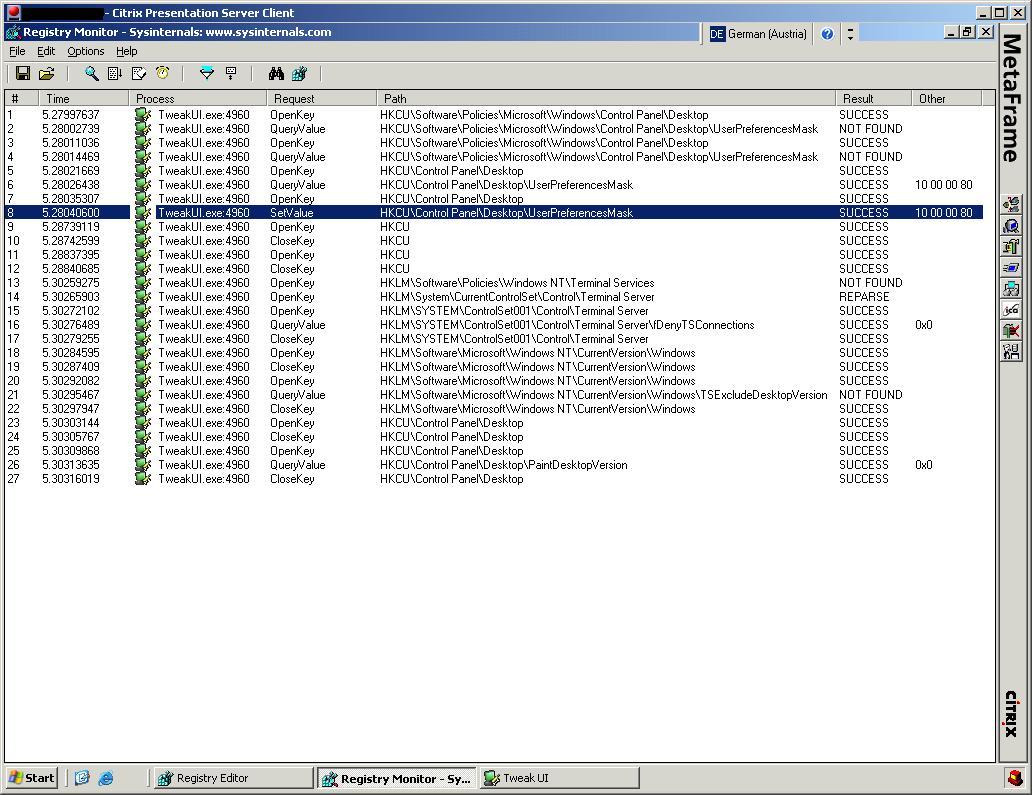Click the disconnect icon in MetaFrame sidebar
1032x795 pixels.
[x=1011, y=330]
